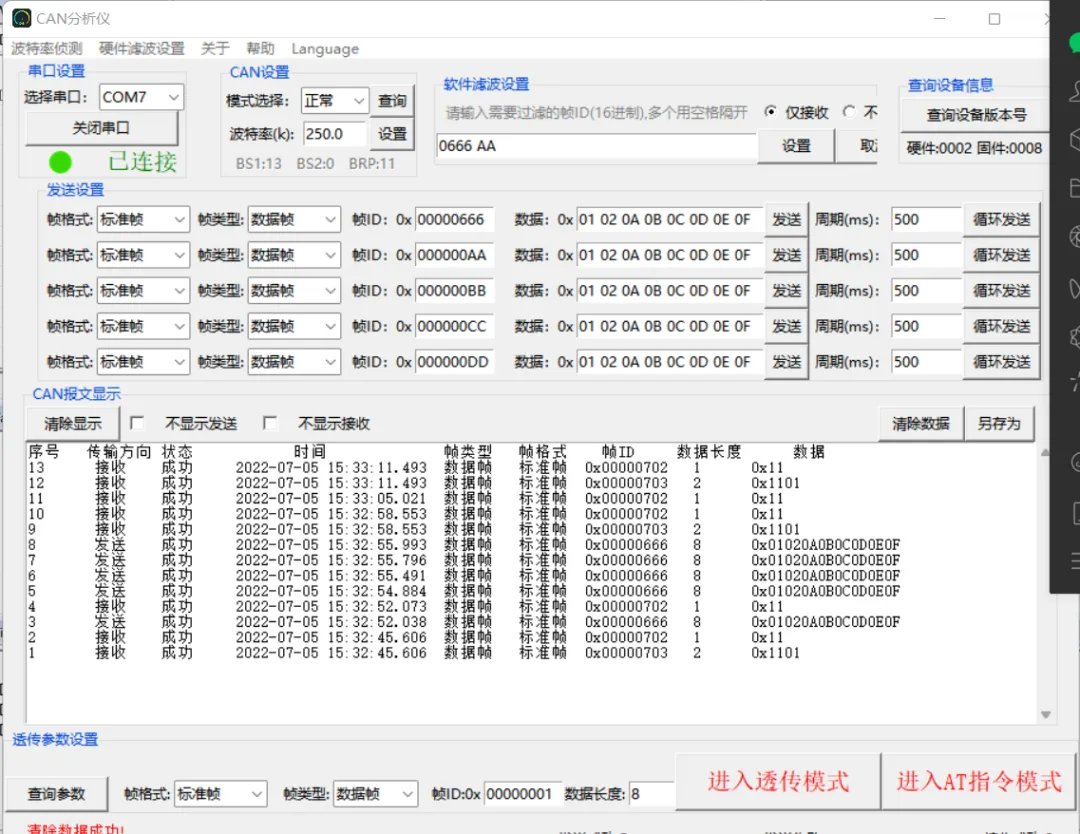
Task: Expand the 模式选择 dropdown showing 正常
Action: [334, 101]
